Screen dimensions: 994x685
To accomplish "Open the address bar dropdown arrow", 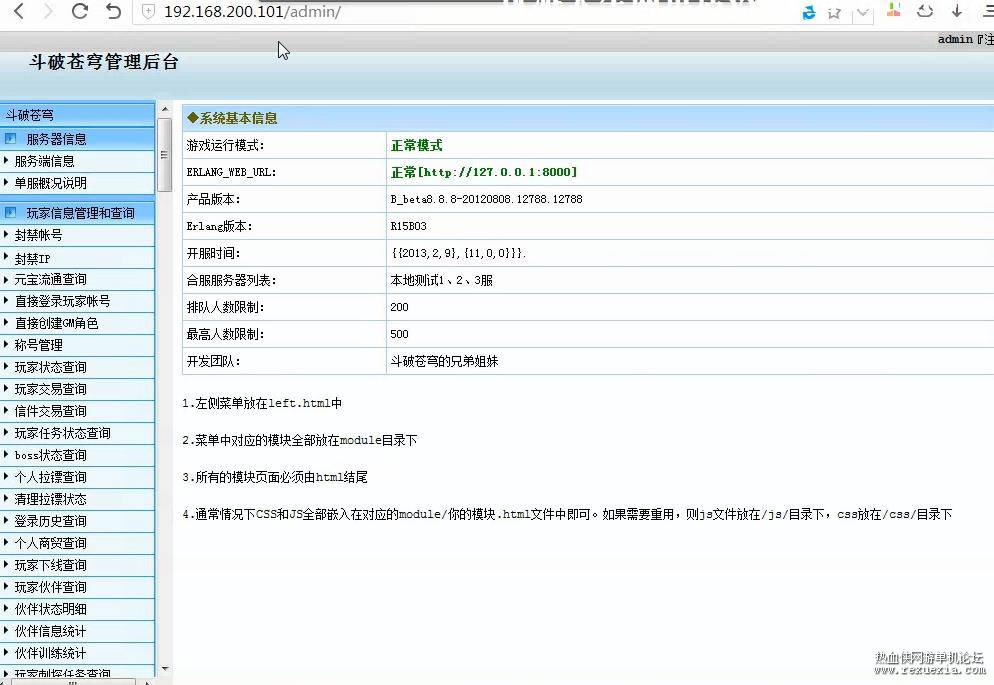I will click(x=863, y=12).
